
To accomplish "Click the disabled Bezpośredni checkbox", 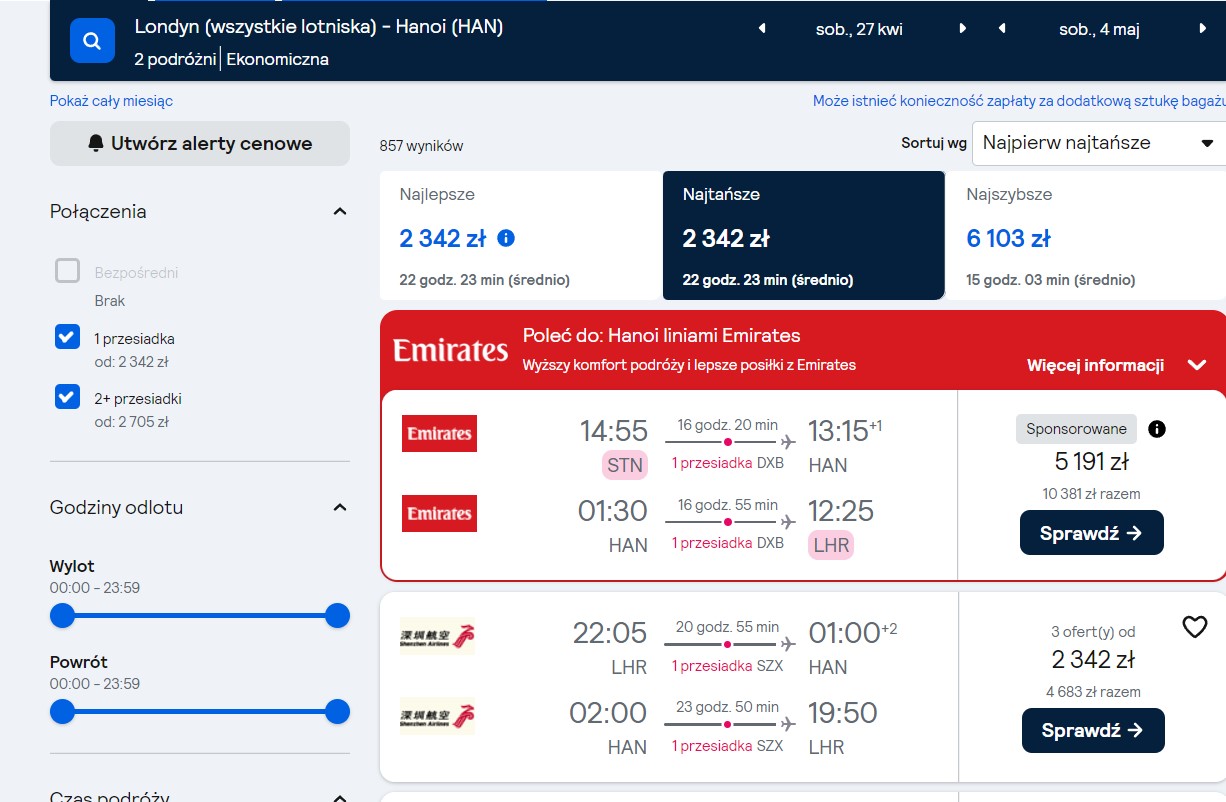I will [x=67, y=271].
